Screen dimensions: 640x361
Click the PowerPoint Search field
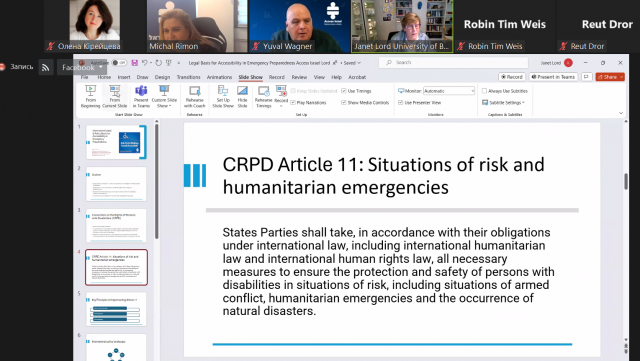453,62
